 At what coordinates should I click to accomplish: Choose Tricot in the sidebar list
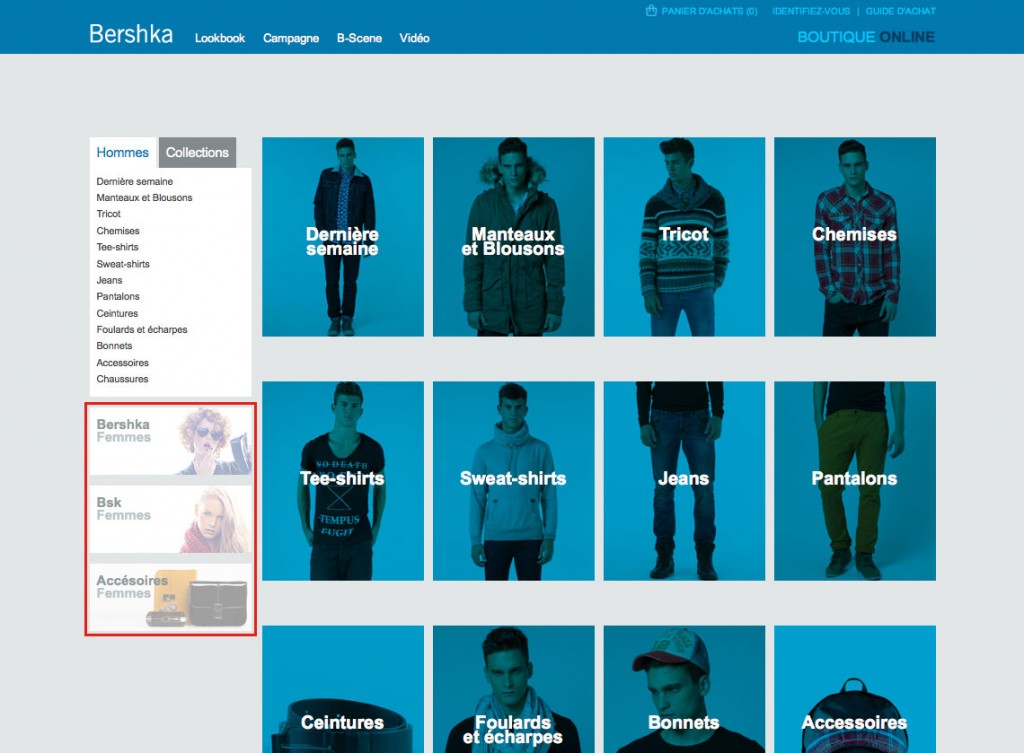(x=108, y=214)
